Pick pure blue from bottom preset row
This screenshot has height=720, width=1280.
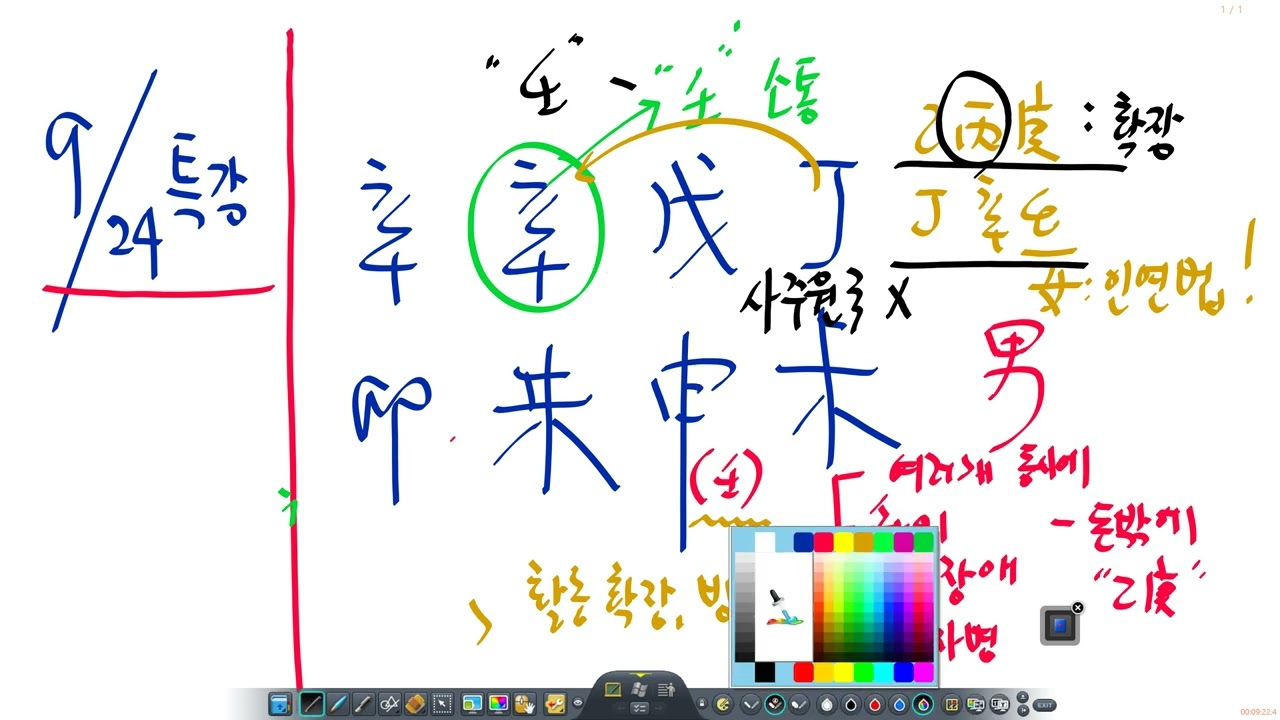(x=904, y=672)
